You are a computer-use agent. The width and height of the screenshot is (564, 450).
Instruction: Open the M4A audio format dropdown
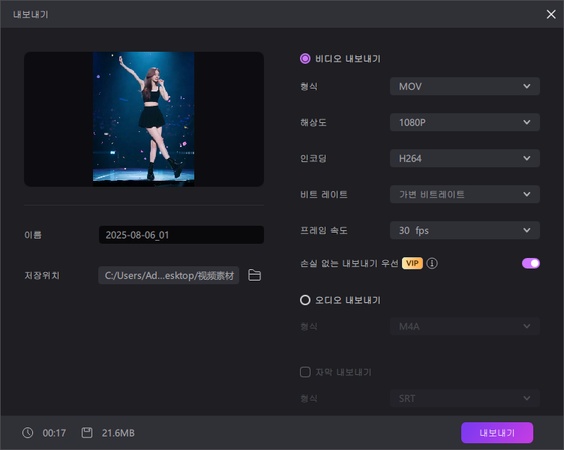[x=465, y=326]
